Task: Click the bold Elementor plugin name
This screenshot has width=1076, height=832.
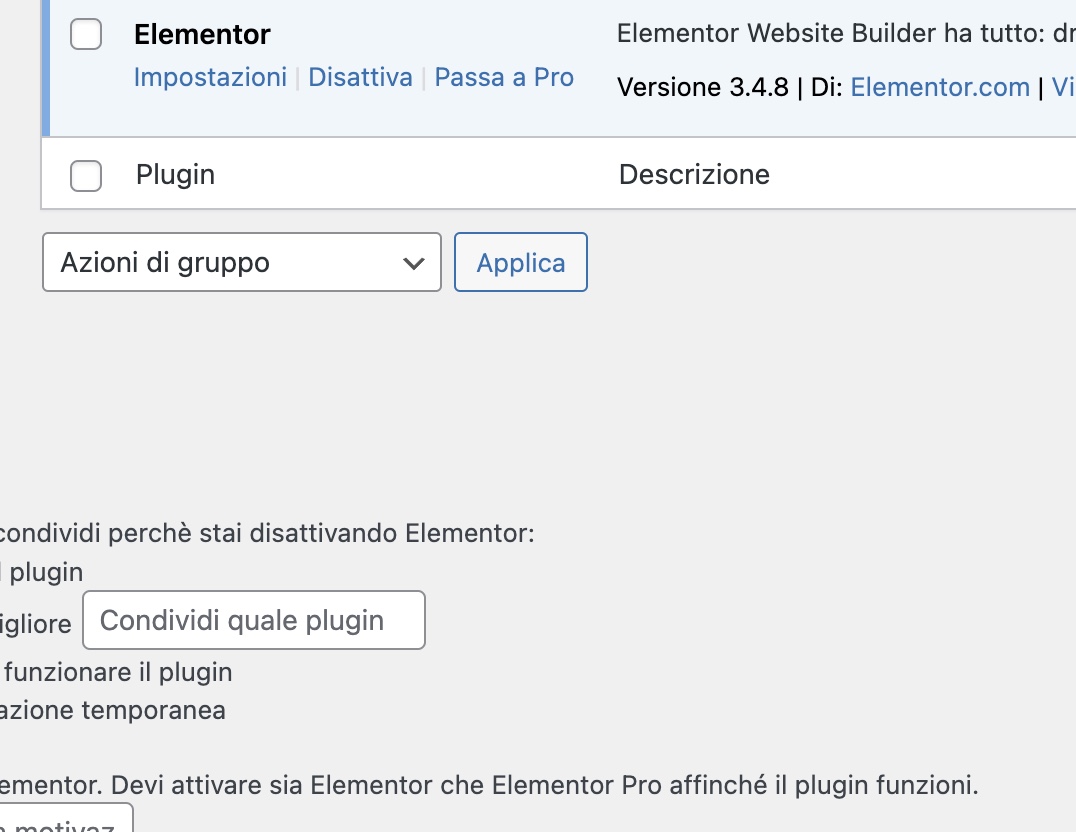Action: tap(202, 35)
